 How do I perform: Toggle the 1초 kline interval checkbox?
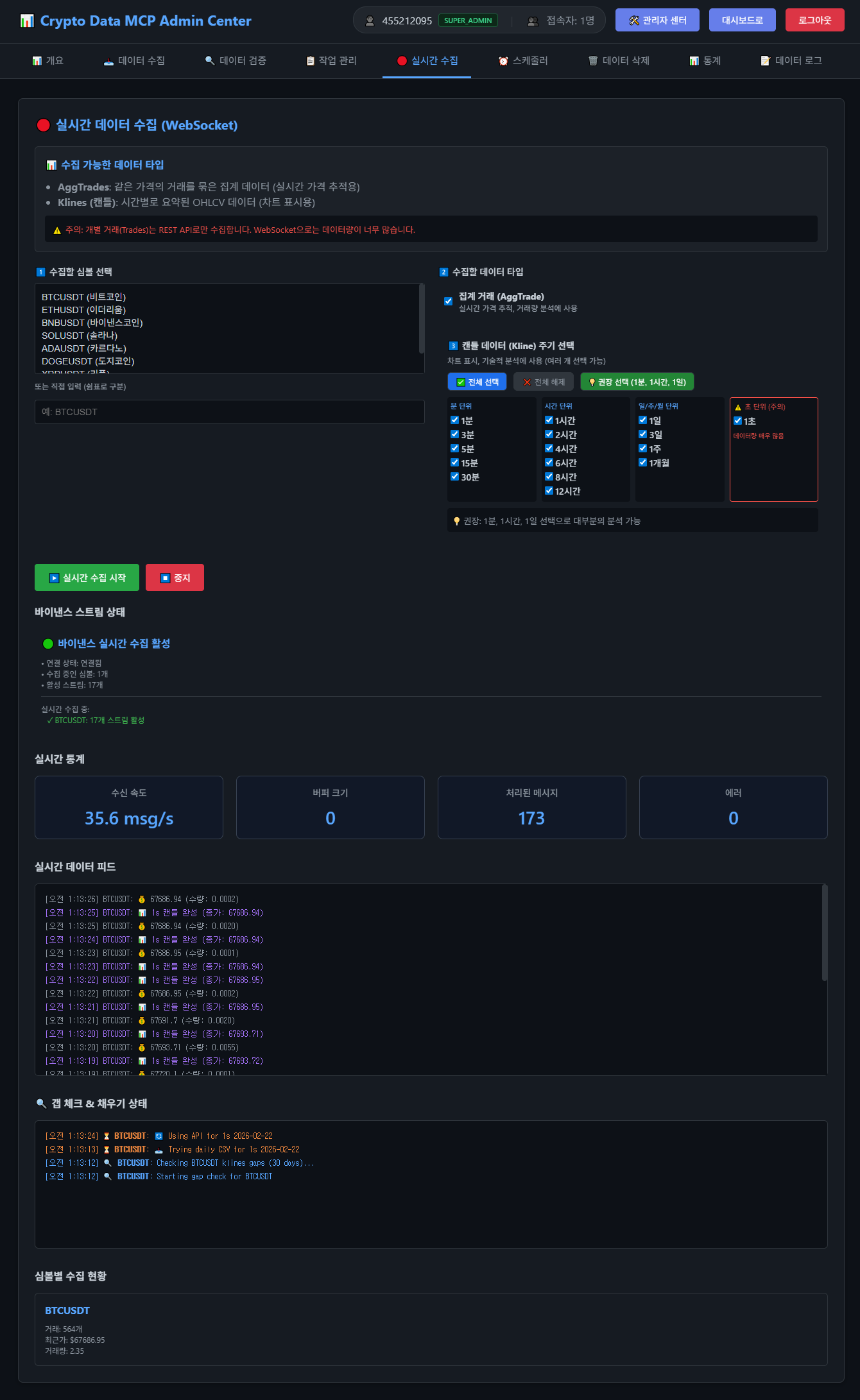pos(737,421)
